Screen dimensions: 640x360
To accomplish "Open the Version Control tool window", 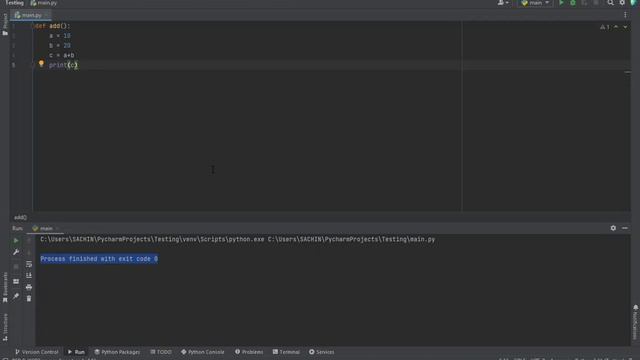I will point(37,352).
